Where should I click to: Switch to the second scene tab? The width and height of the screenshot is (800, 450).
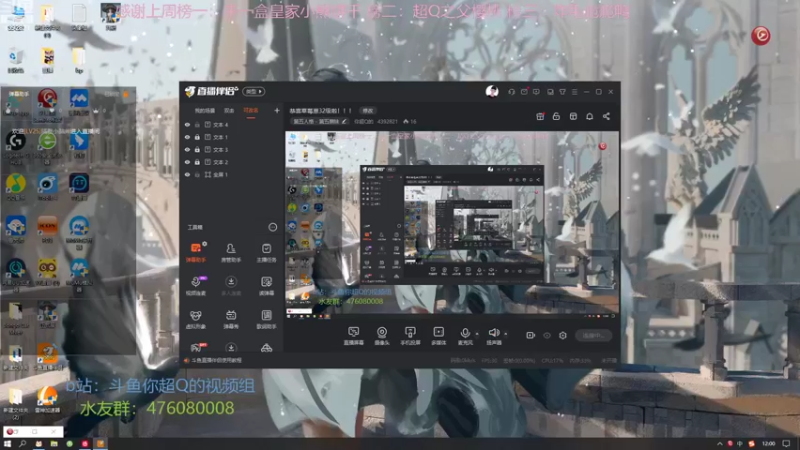(229, 111)
